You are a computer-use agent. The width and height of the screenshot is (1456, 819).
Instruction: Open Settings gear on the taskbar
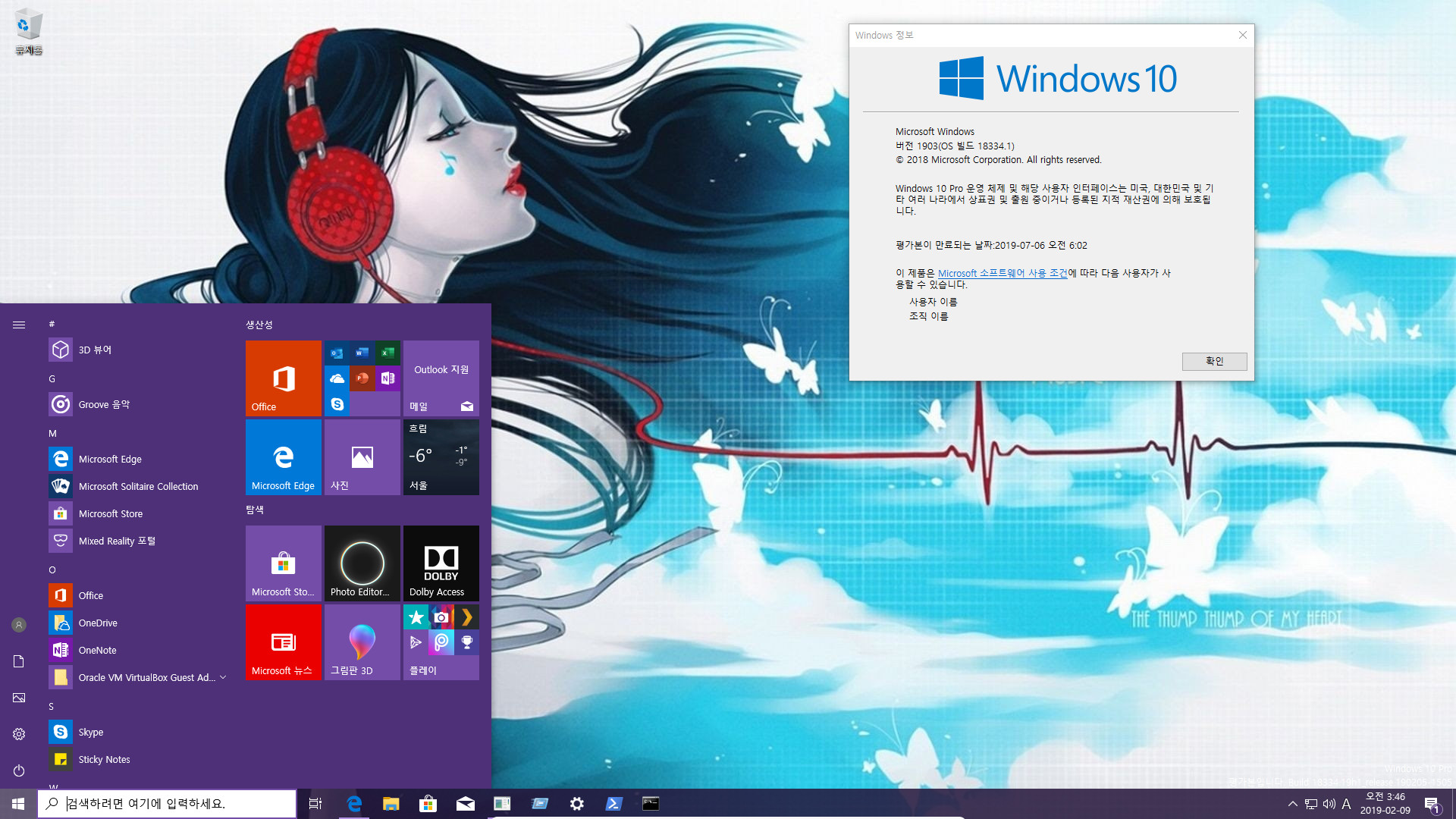(x=577, y=804)
